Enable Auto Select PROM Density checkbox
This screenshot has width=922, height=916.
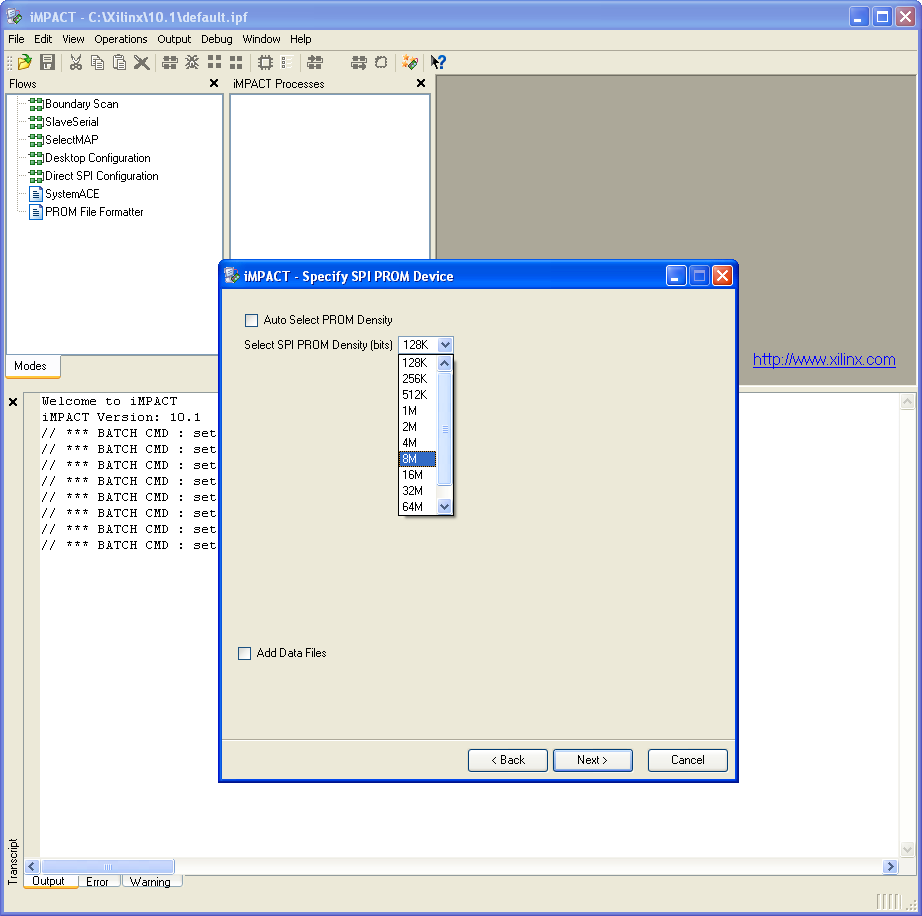[x=251, y=320]
